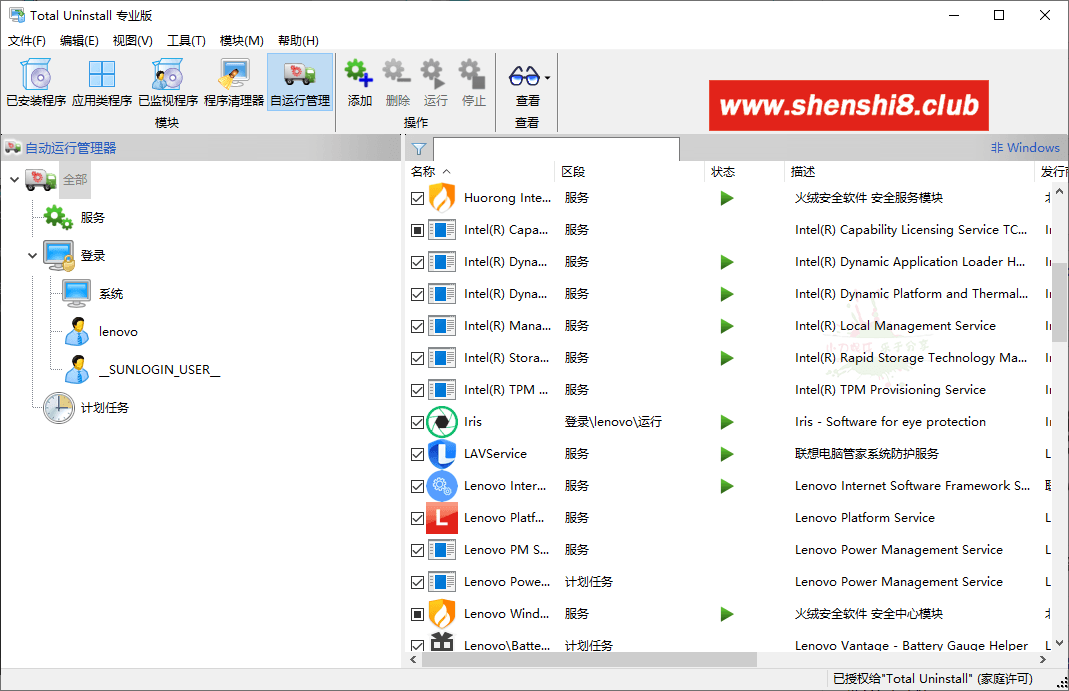1069x691 pixels.
Task: Click the www.shenshi8.club banner
Action: pos(849,106)
